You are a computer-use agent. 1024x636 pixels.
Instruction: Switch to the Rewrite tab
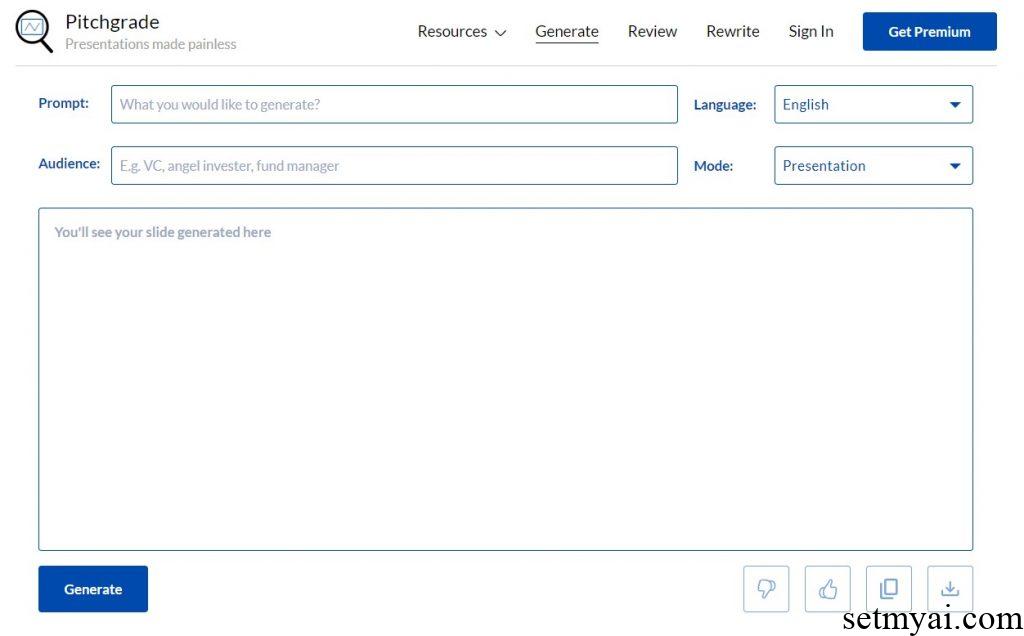pos(732,31)
